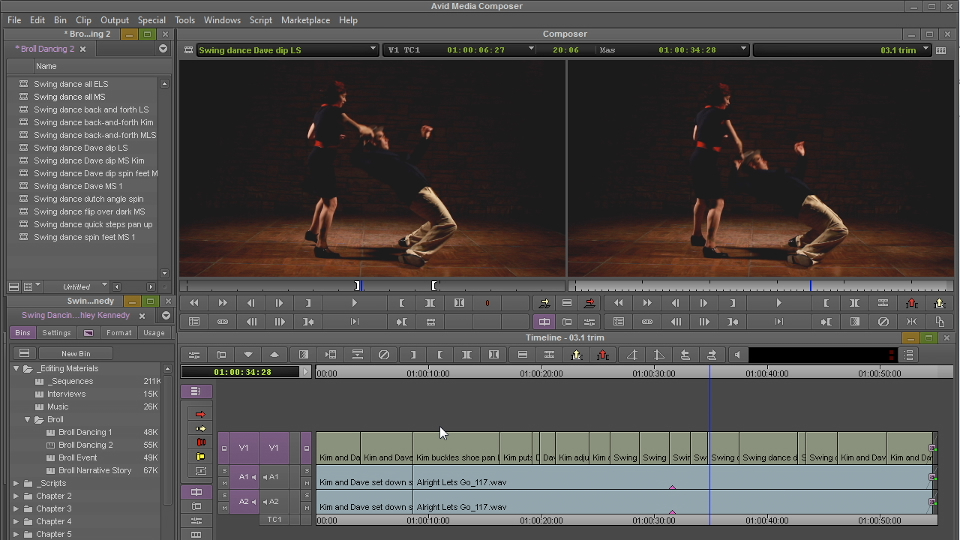
Task: Switch to the Settings tab in project window
Action: click(x=56, y=332)
